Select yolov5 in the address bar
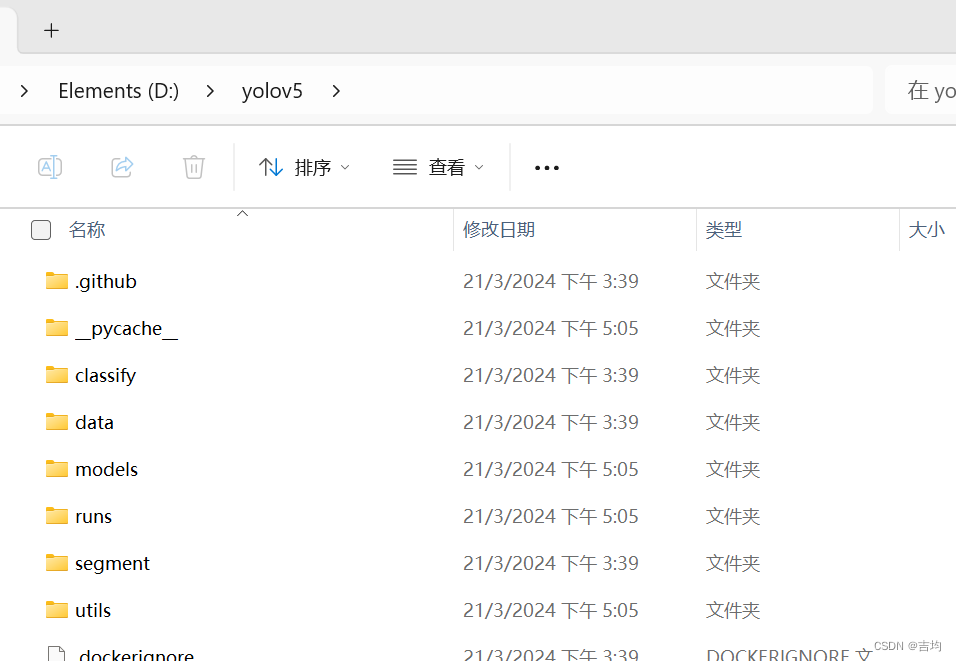Screen dimensions: 956x661 point(272,91)
